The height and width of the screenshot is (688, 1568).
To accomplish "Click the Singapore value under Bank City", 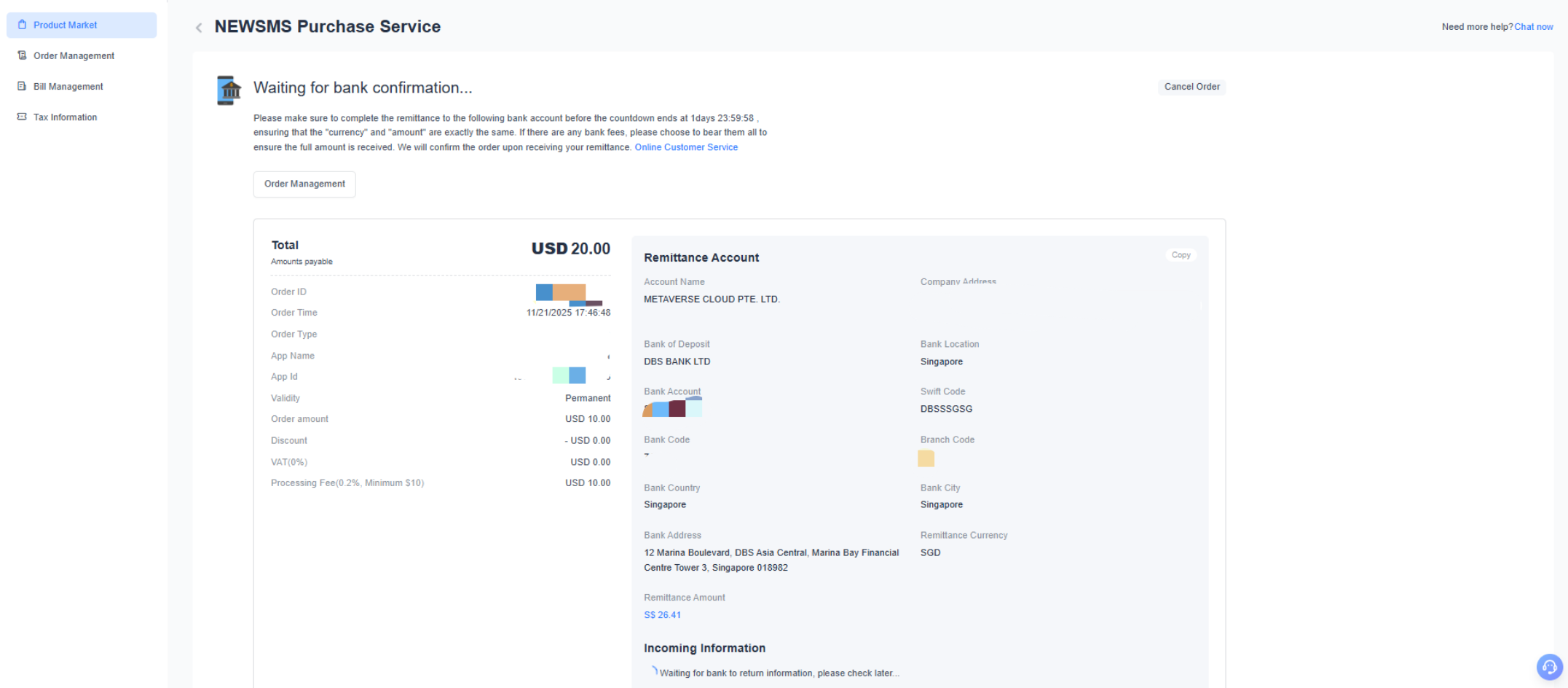I will 941,504.
